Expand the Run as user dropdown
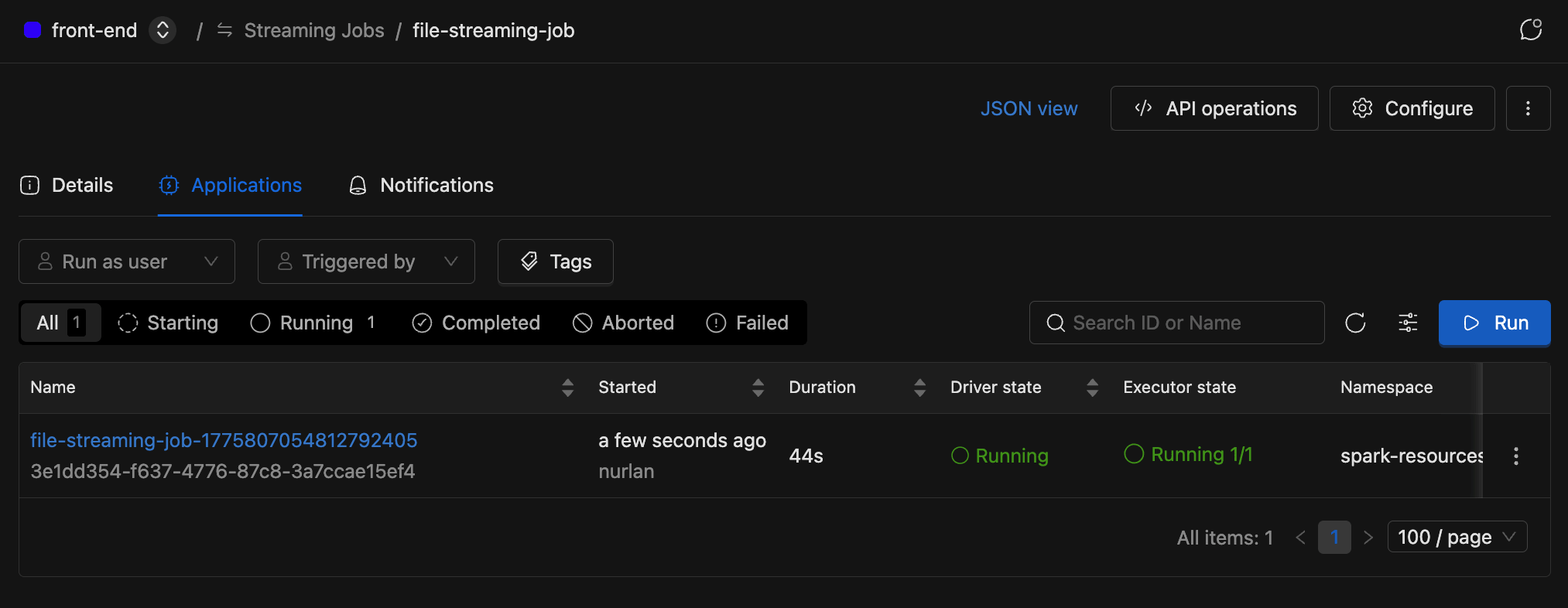The width and height of the screenshot is (1568, 608). click(x=127, y=261)
